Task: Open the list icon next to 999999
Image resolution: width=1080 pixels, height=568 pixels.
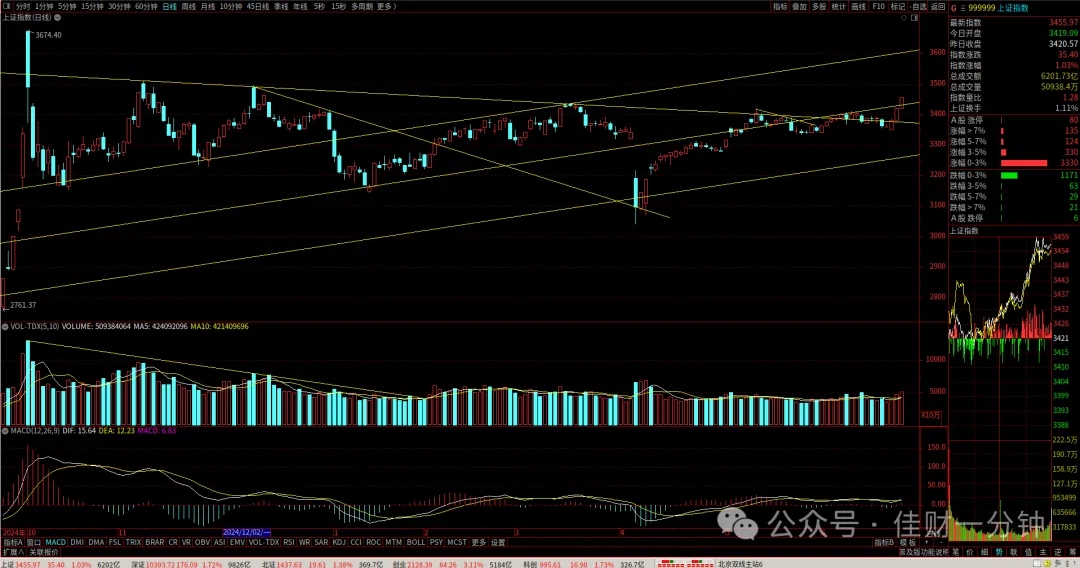Action: coord(963,8)
